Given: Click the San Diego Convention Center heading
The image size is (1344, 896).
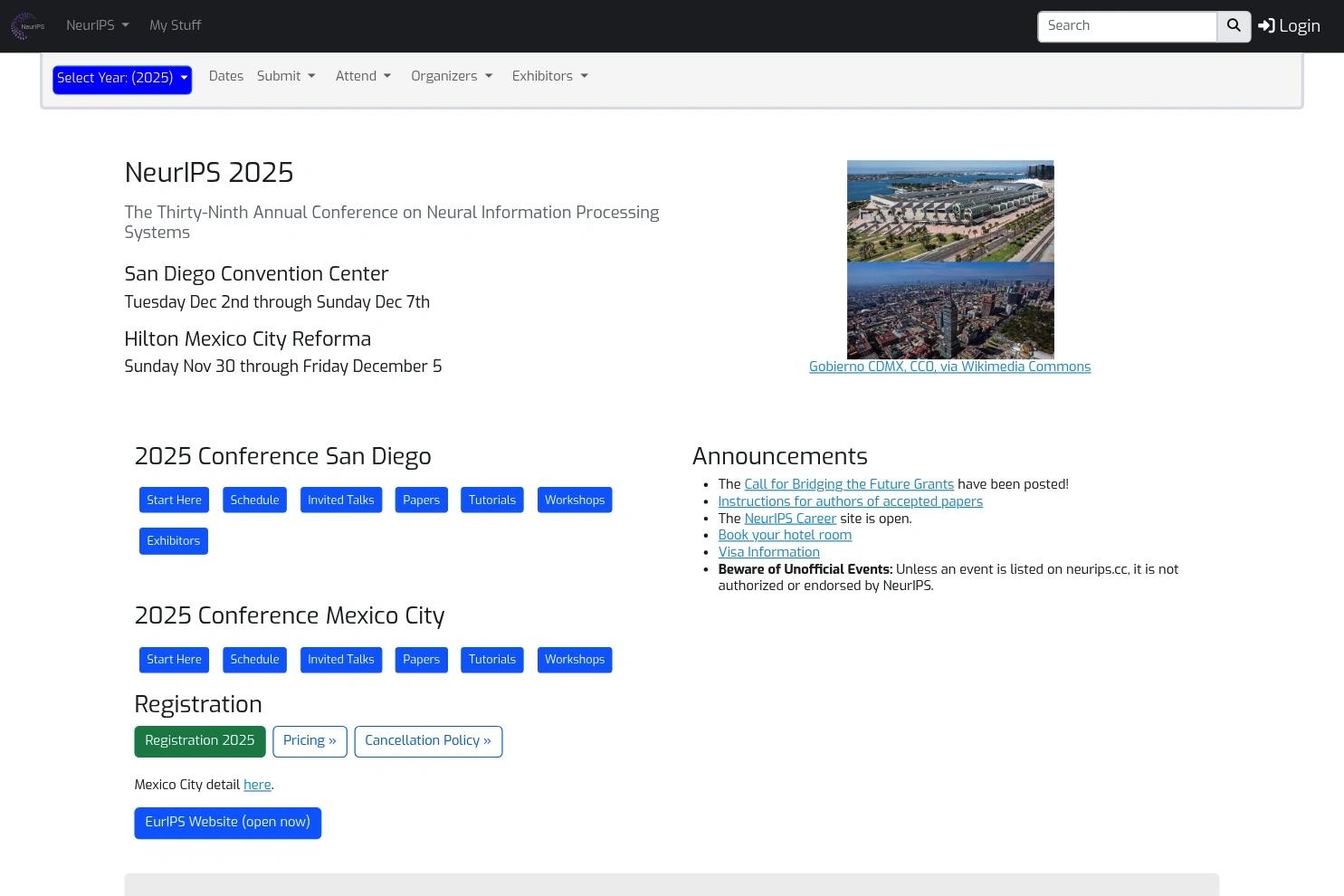Looking at the screenshot, I should [x=256, y=274].
